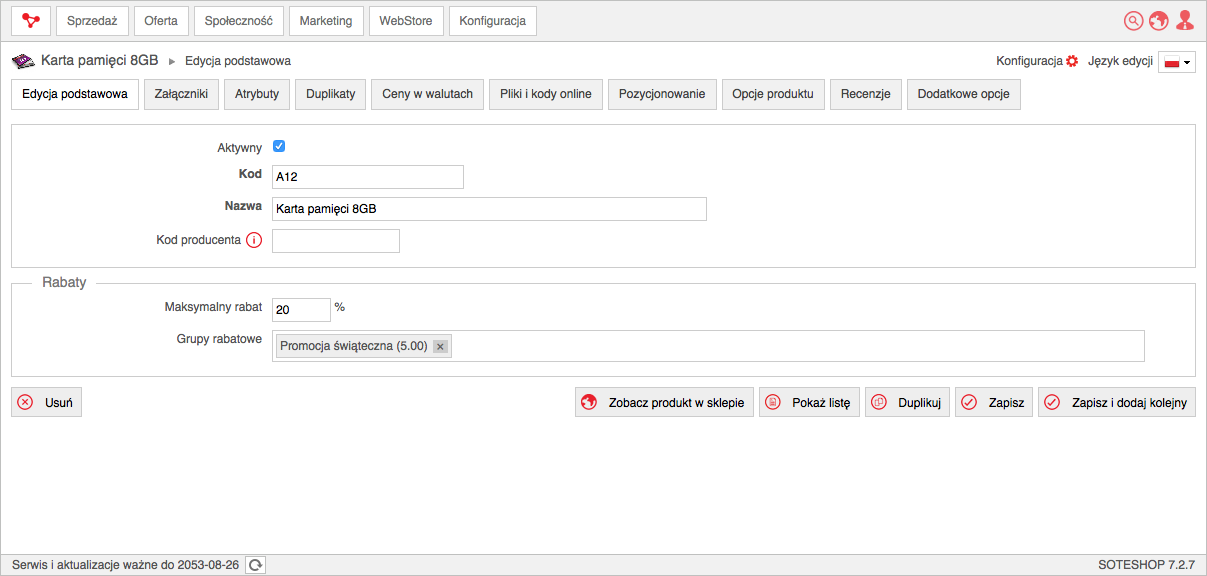1207x576 pixels.
Task: Open the user profile icon
Action: coord(1185,20)
